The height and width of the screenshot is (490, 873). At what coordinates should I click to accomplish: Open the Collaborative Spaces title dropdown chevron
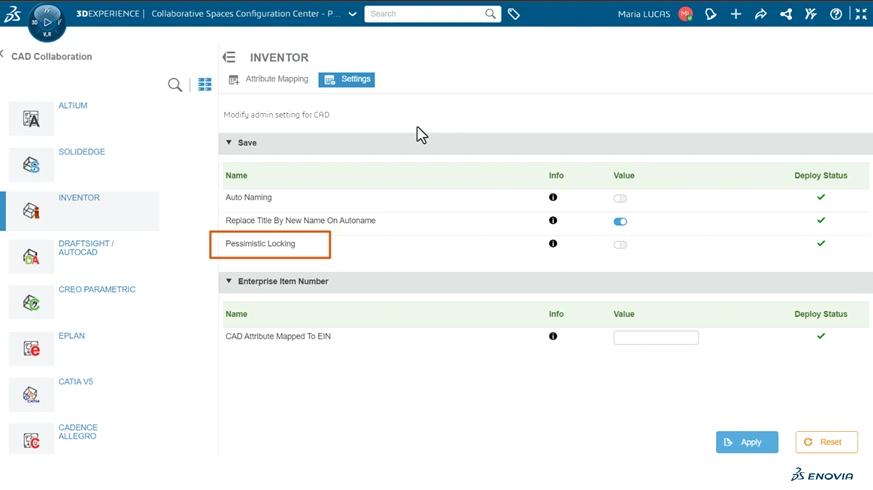(x=352, y=14)
